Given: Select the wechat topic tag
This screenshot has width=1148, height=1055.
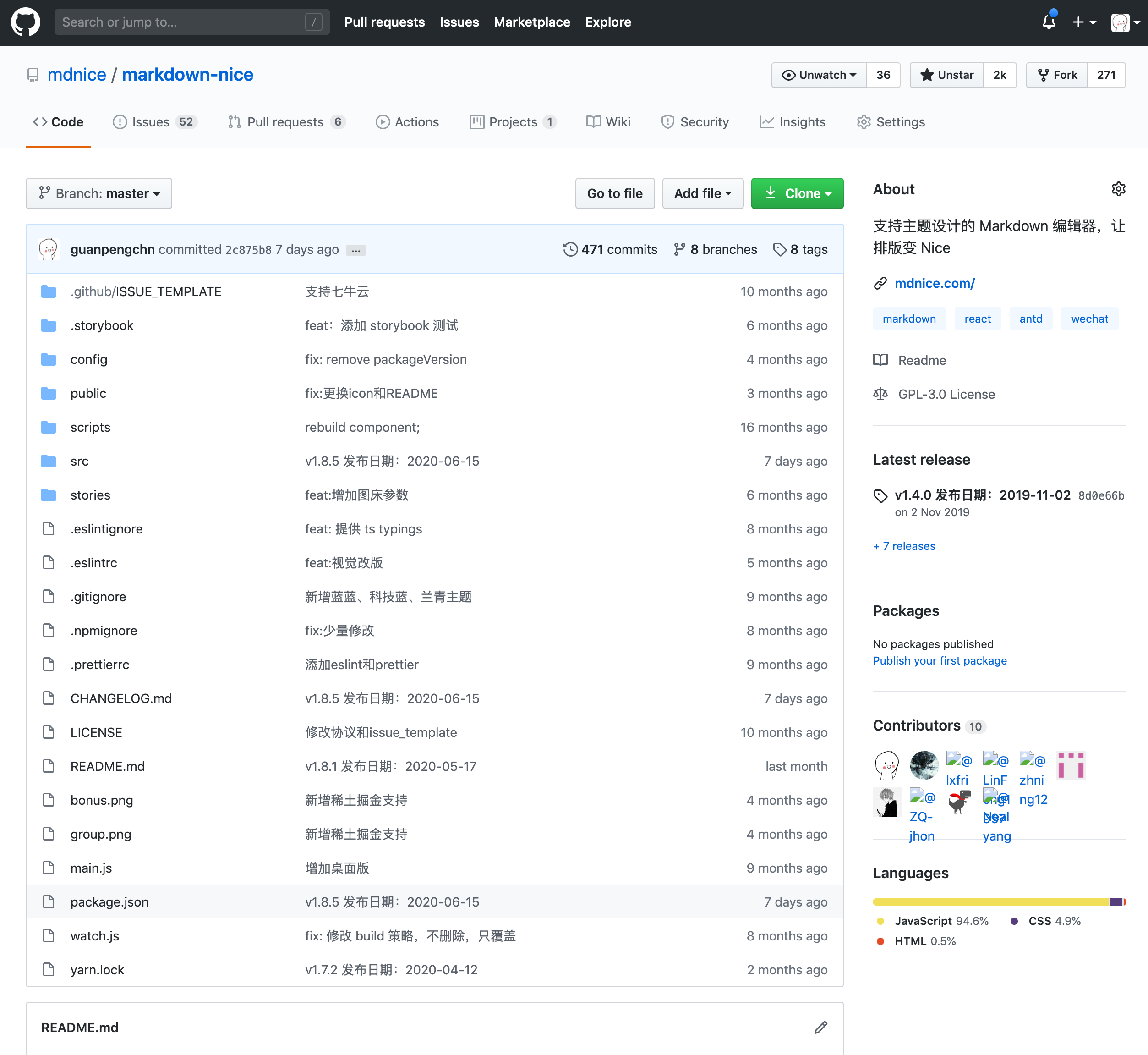Looking at the screenshot, I should (x=1089, y=319).
